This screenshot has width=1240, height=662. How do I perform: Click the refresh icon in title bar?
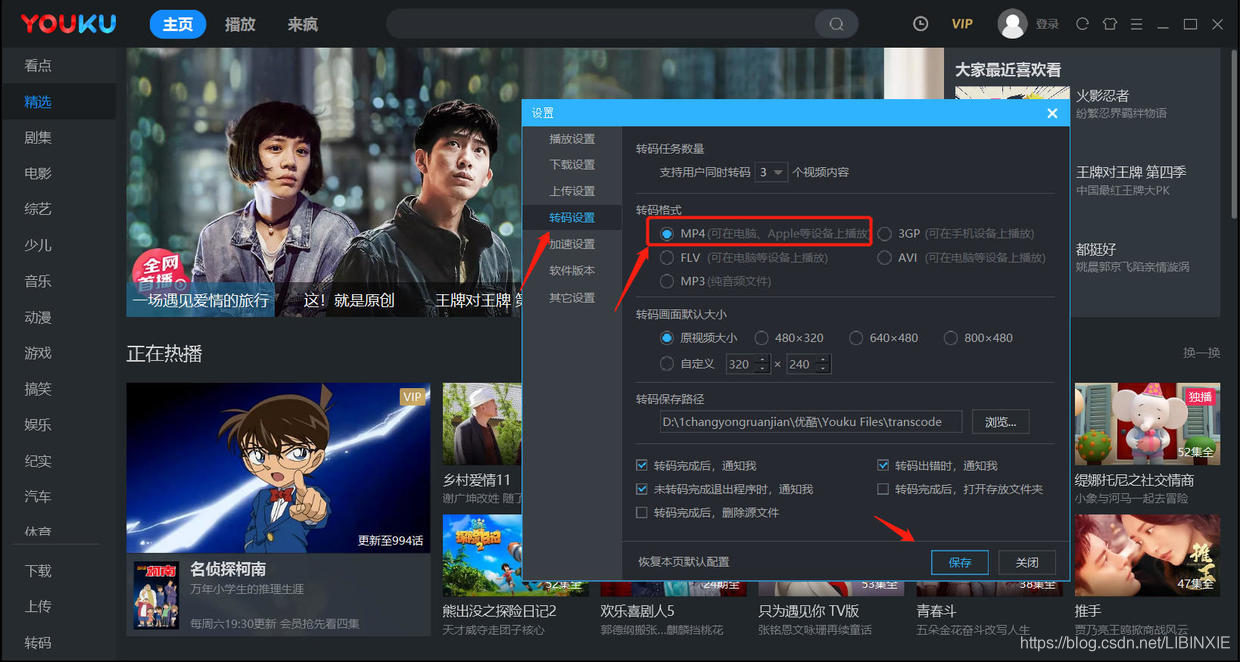coord(1082,23)
